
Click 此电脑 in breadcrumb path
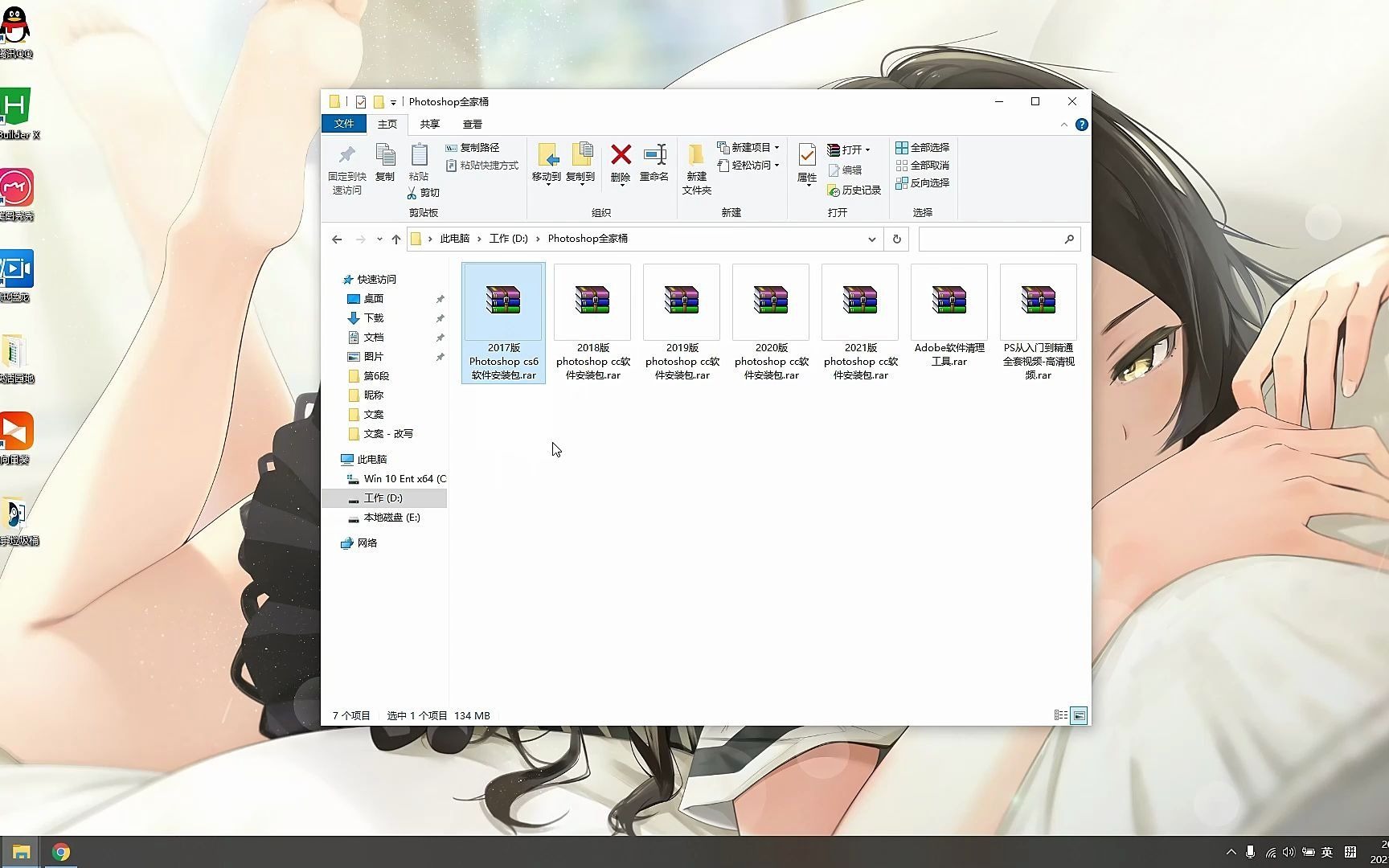point(454,240)
